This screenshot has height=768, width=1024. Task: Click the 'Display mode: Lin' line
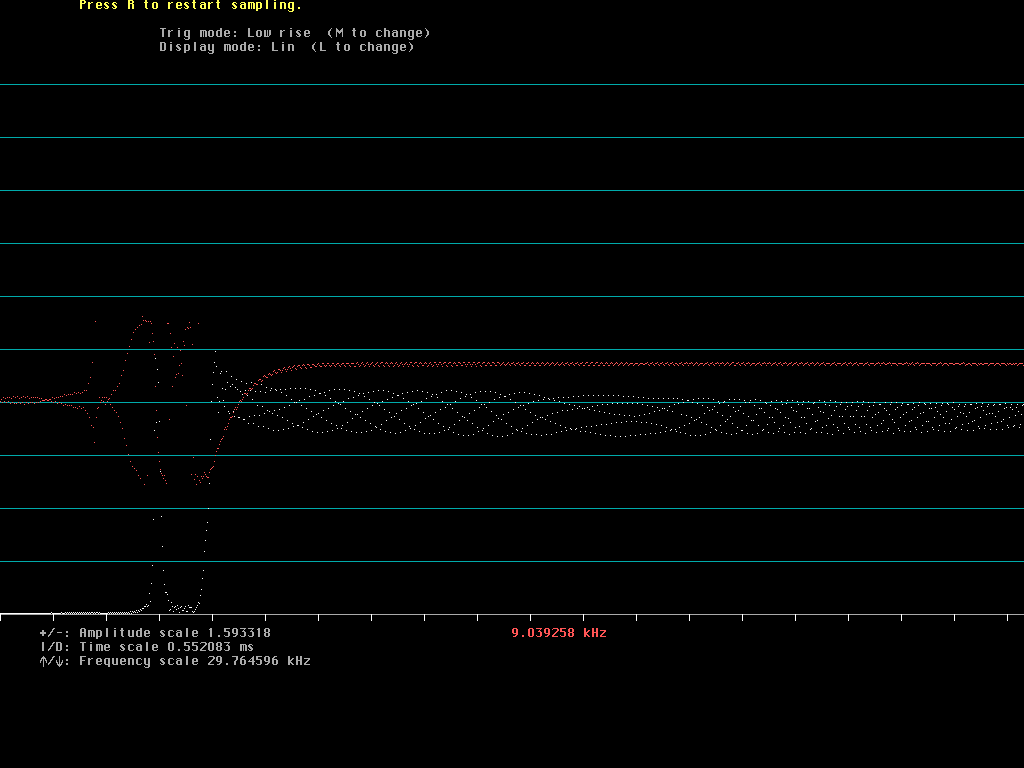click(x=227, y=47)
